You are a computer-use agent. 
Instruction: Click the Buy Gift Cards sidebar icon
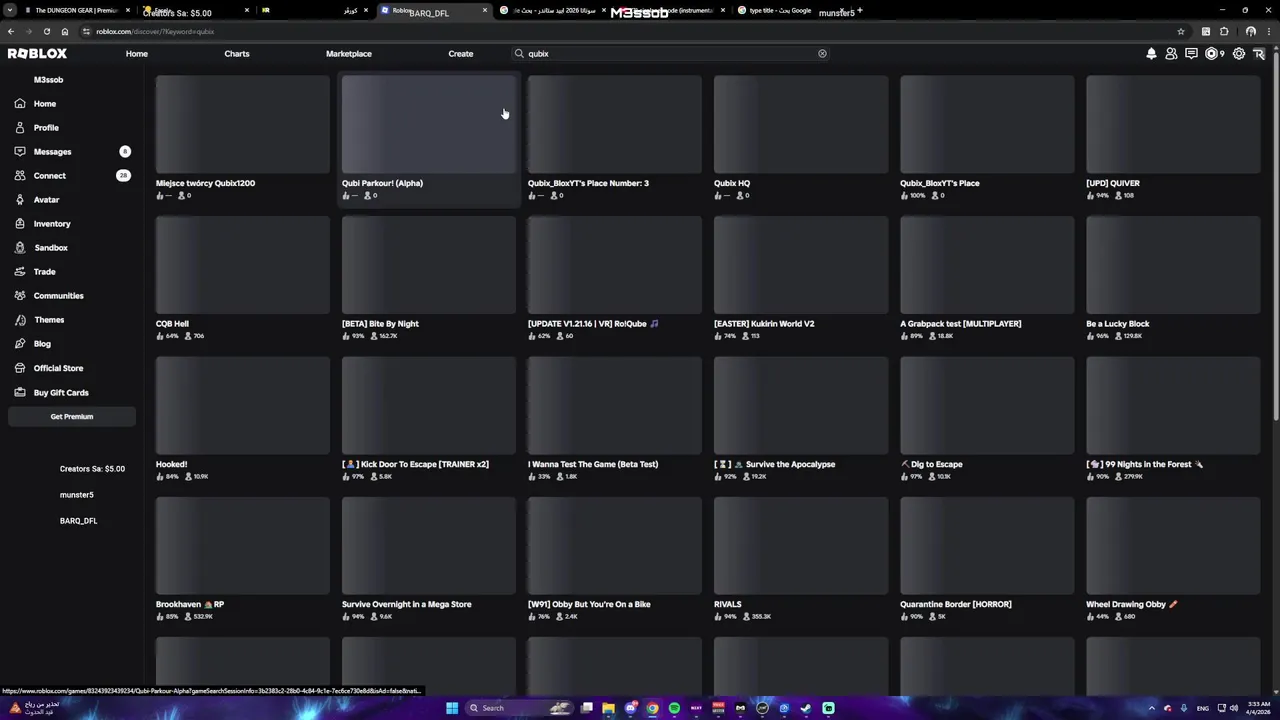coord(20,393)
